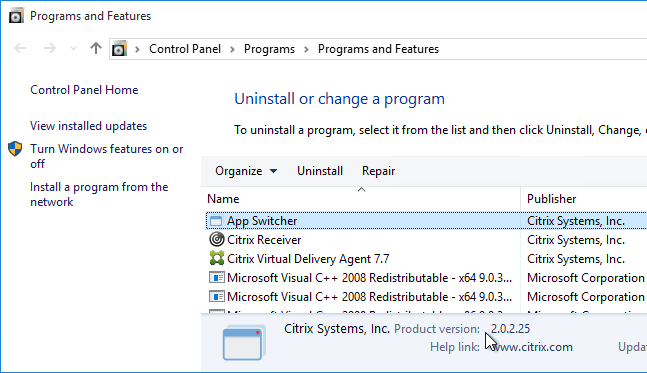This screenshot has height=373, width=647.
Task: Open the recent locations dropdown arrow
Action: click(x=73, y=49)
